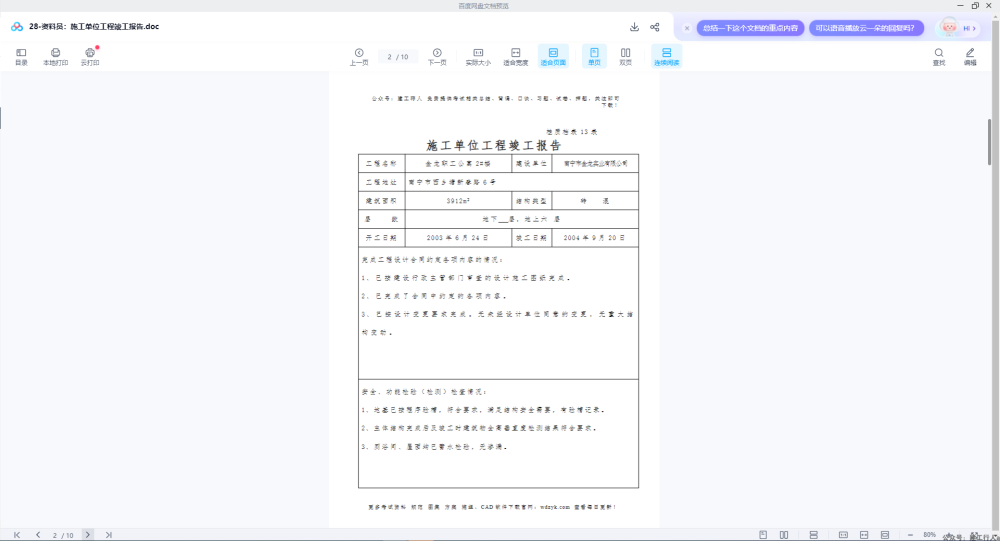
Task: Click the 地下__层,地上六层 cell
Action: click(x=522, y=219)
